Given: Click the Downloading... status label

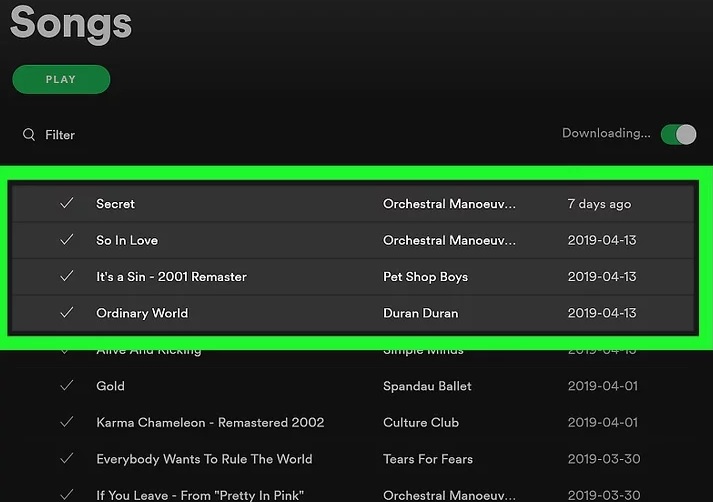Looking at the screenshot, I should 606,133.
